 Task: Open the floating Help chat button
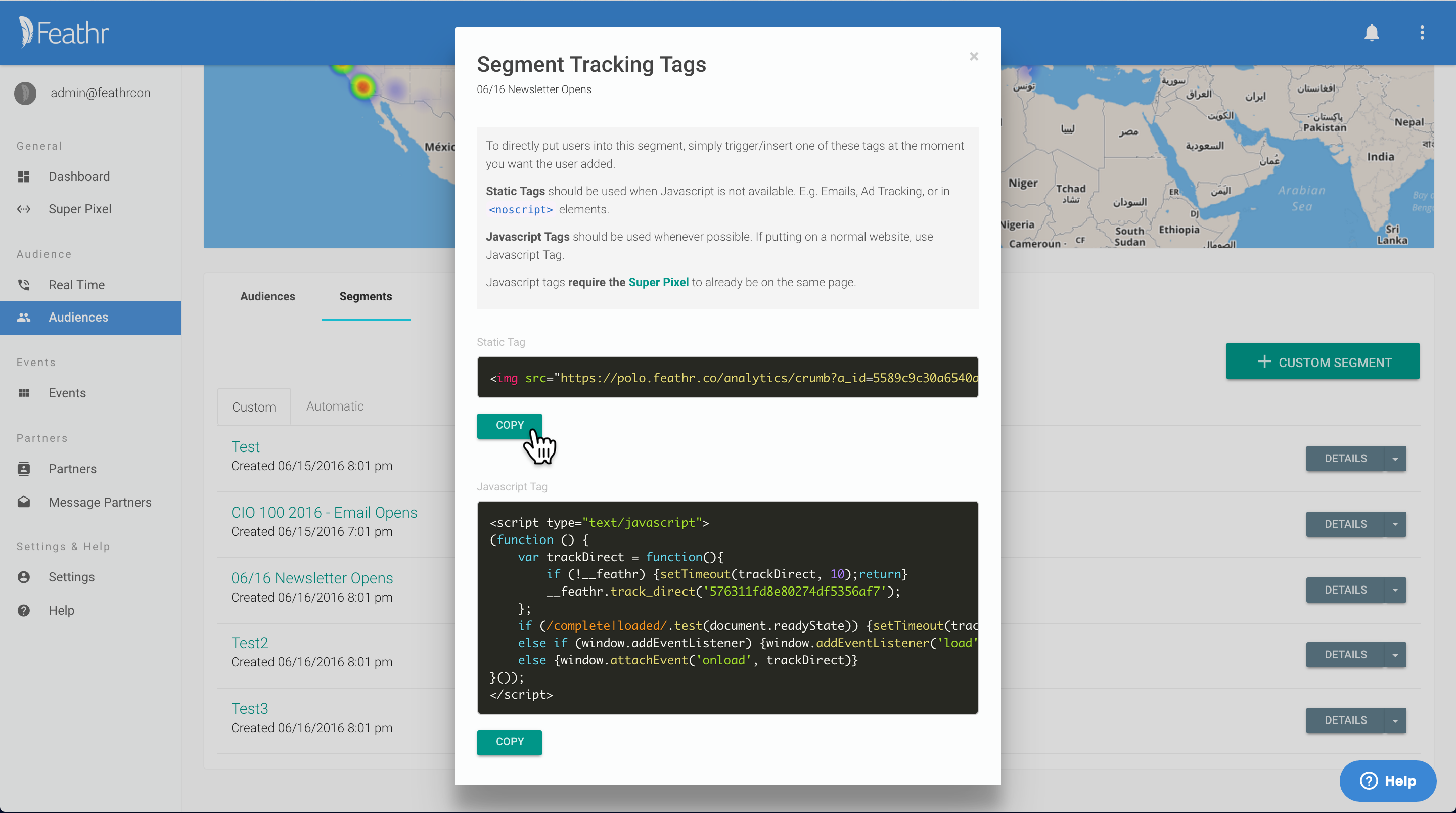click(x=1388, y=781)
